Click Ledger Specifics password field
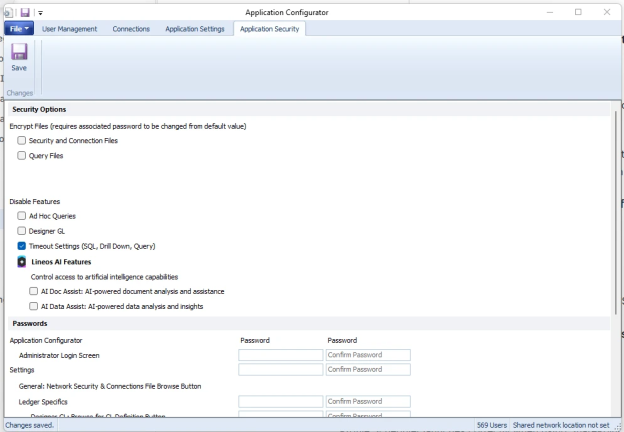 [x=280, y=402]
